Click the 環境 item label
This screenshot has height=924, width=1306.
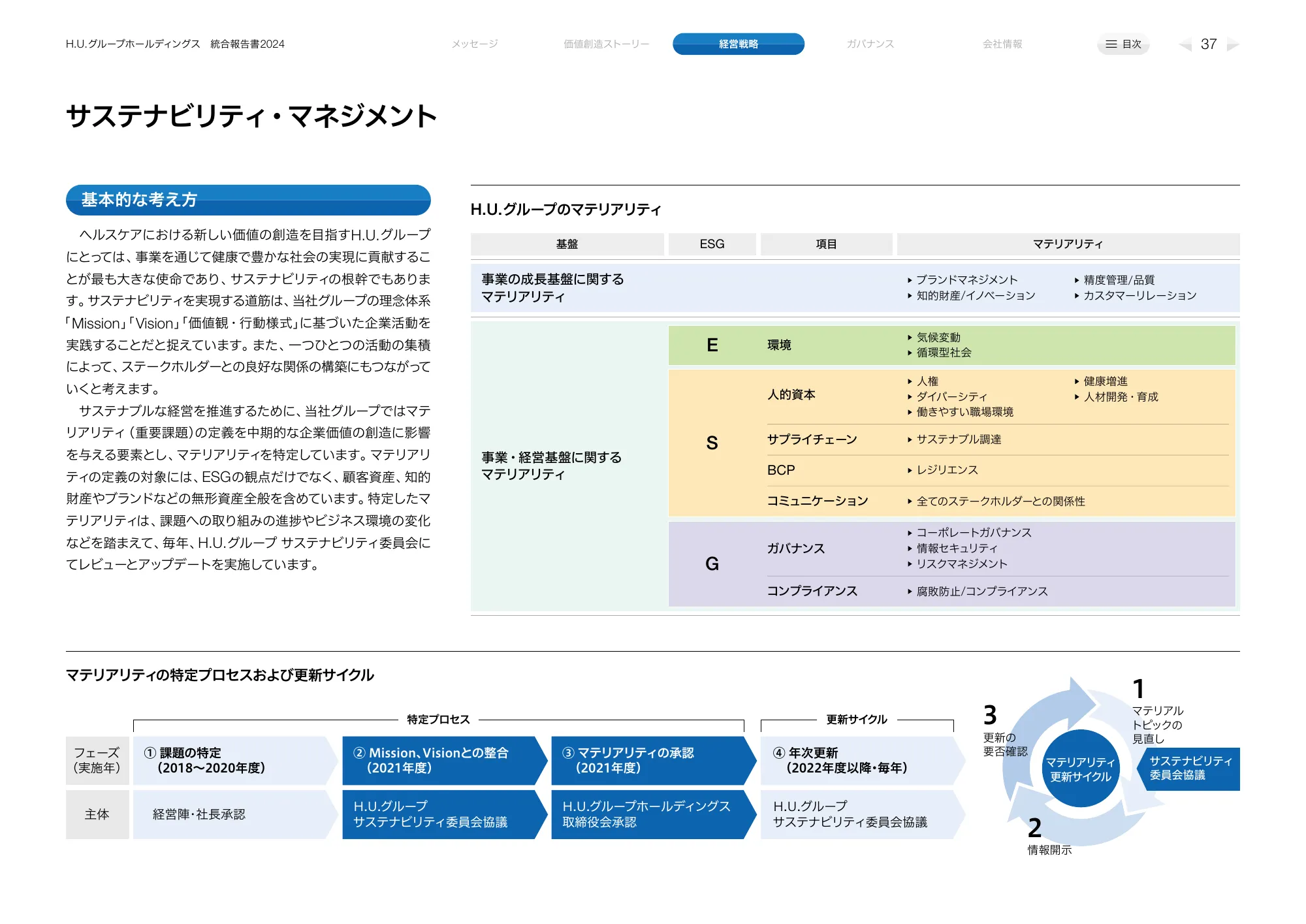[x=779, y=345]
